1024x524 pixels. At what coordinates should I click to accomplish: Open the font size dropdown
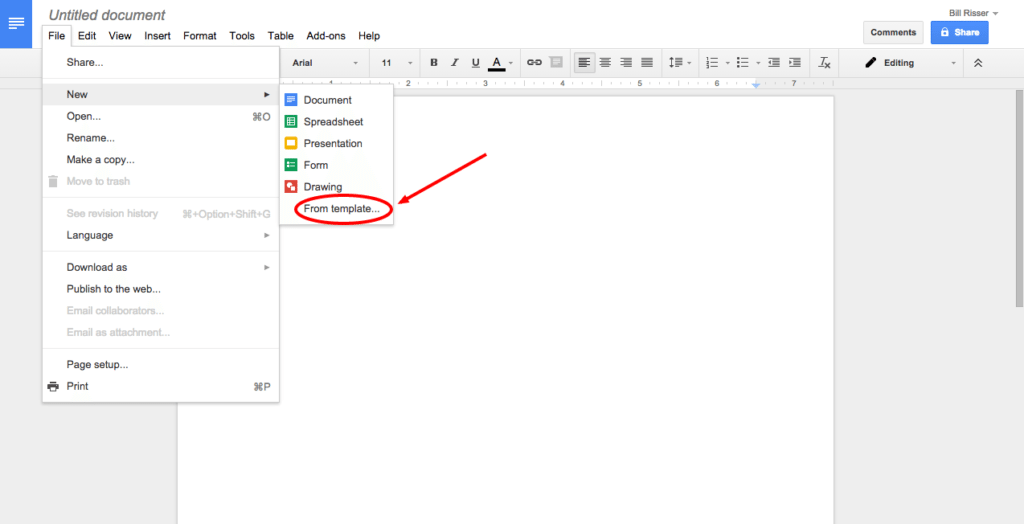click(396, 63)
